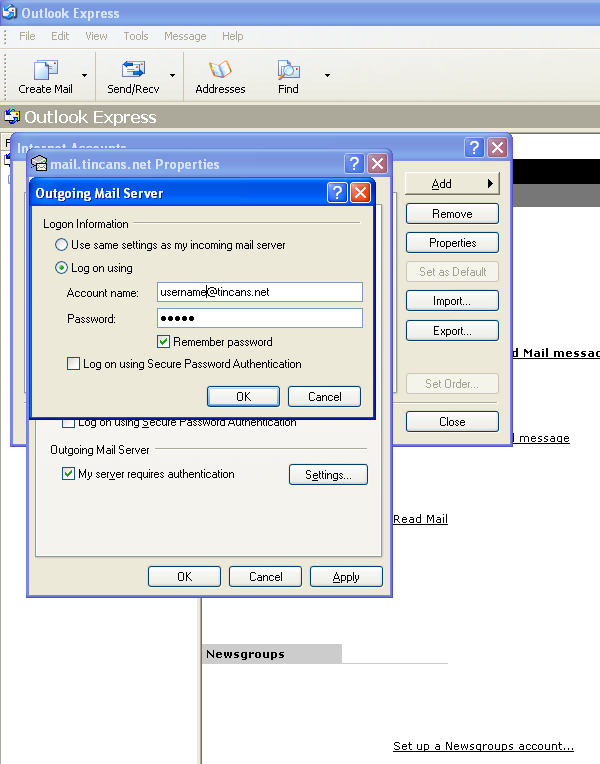Open the Add submenu in Internet Accounts
The width and height of the screenshot is (600, 764).
click(x=452, y=184)
